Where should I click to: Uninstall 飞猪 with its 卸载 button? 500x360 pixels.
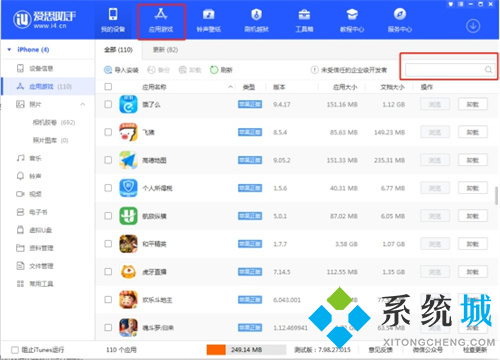click(x=473, y=132)
